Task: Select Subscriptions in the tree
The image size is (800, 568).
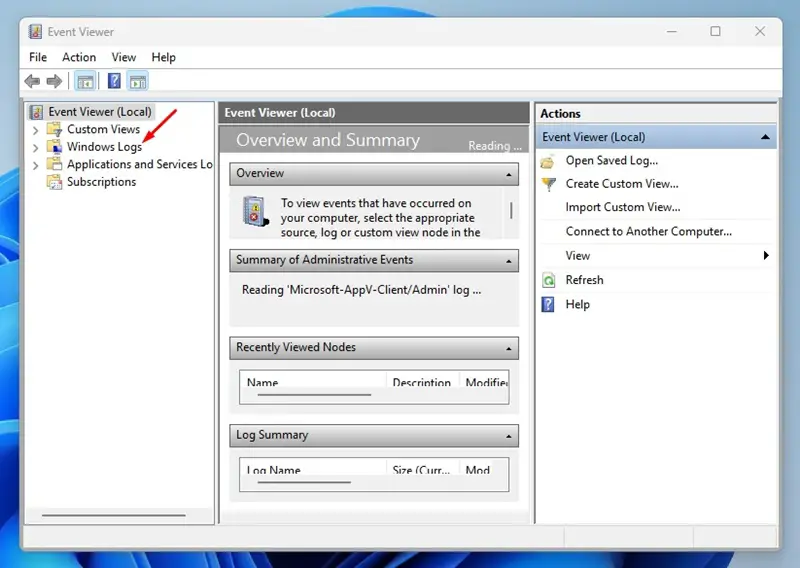Action: [x=102, y=182]
